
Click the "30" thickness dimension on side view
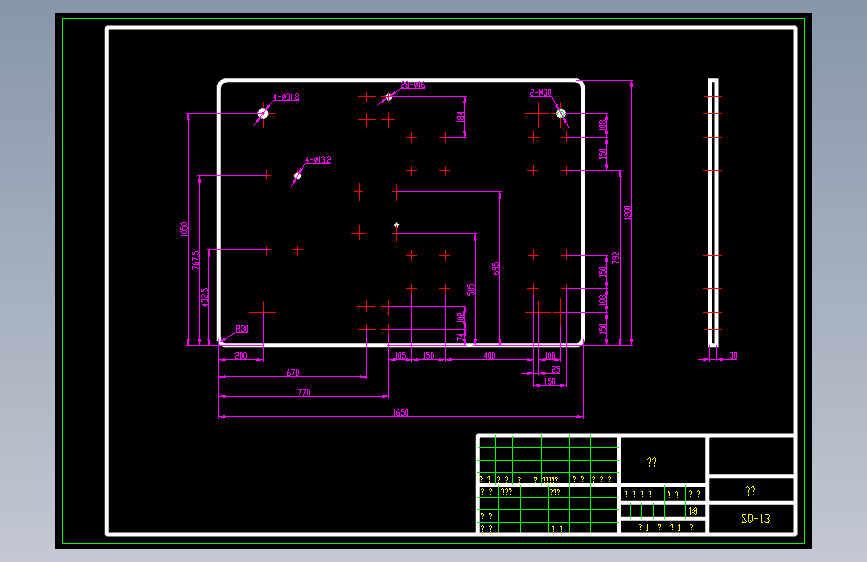pyautogui.click(x=733, y=356)
